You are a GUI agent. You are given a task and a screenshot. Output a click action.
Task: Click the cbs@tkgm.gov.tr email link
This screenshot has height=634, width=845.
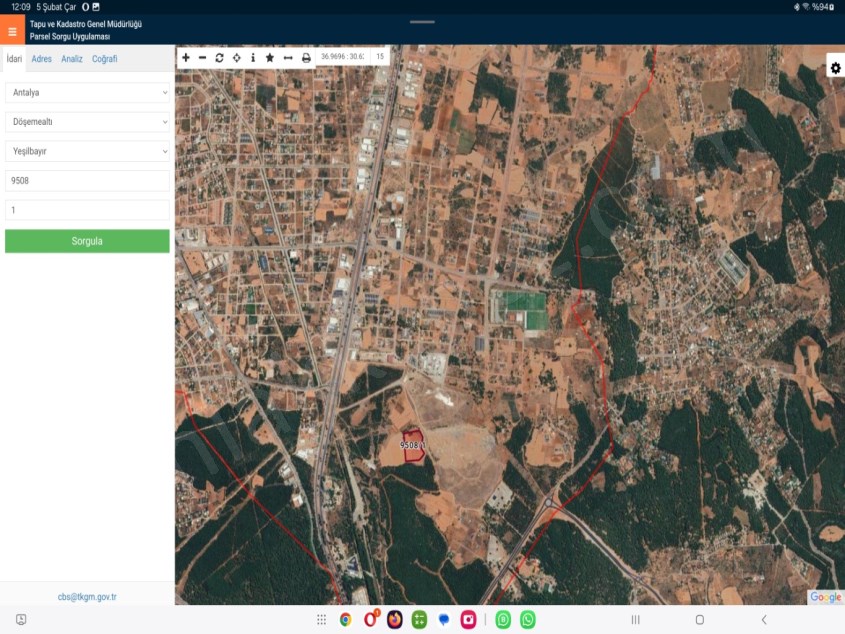click(x=87, y=597)
